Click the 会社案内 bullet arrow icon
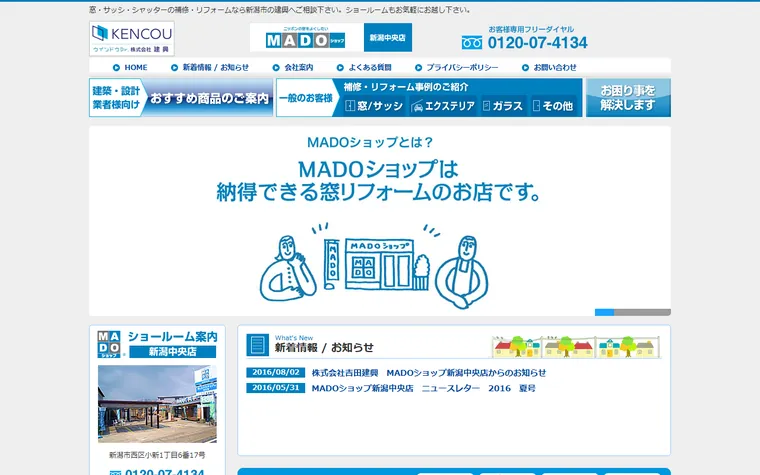Image resolution: width=760 pixels, height=475 pixels. [276, 68]
